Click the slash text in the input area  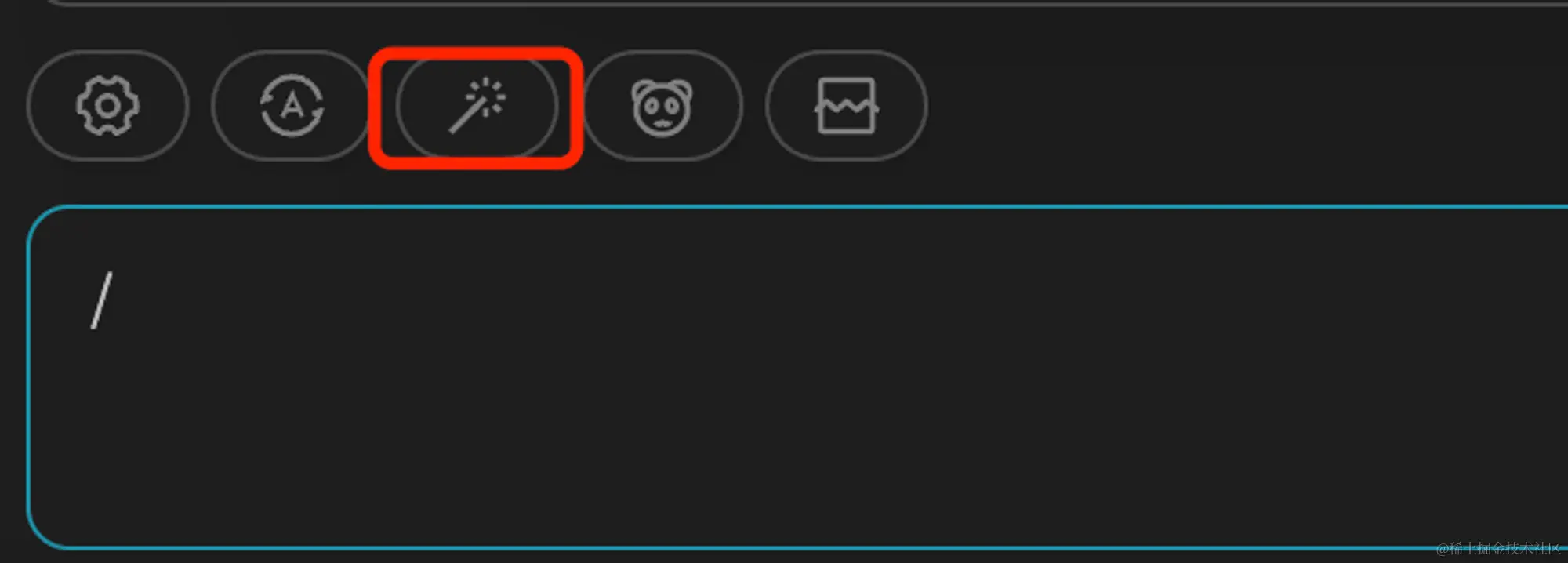pyautogui.click(x=102, y=300)
